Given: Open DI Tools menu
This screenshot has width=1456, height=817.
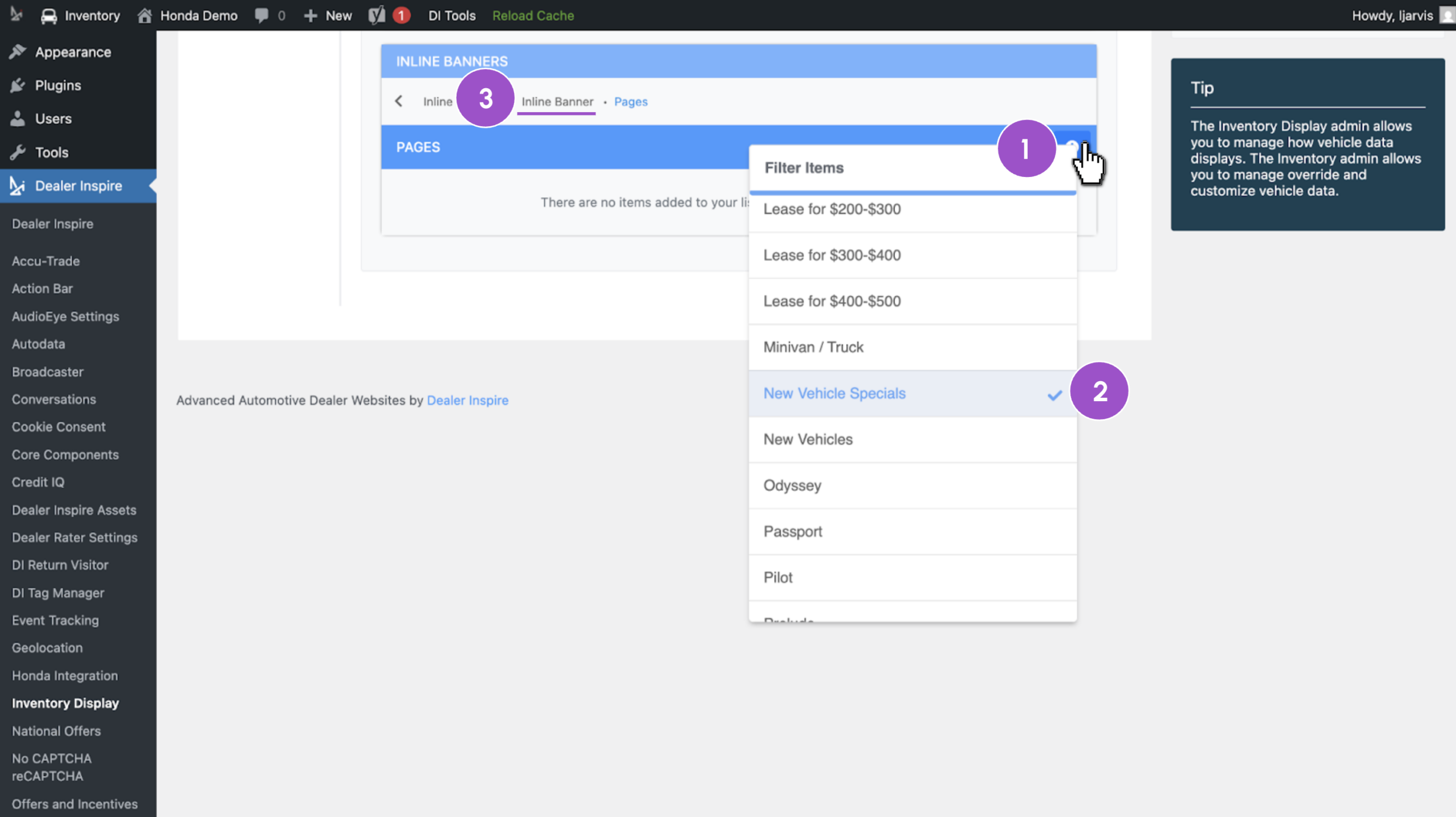Looking at the screenshot, I should [452, 15].
